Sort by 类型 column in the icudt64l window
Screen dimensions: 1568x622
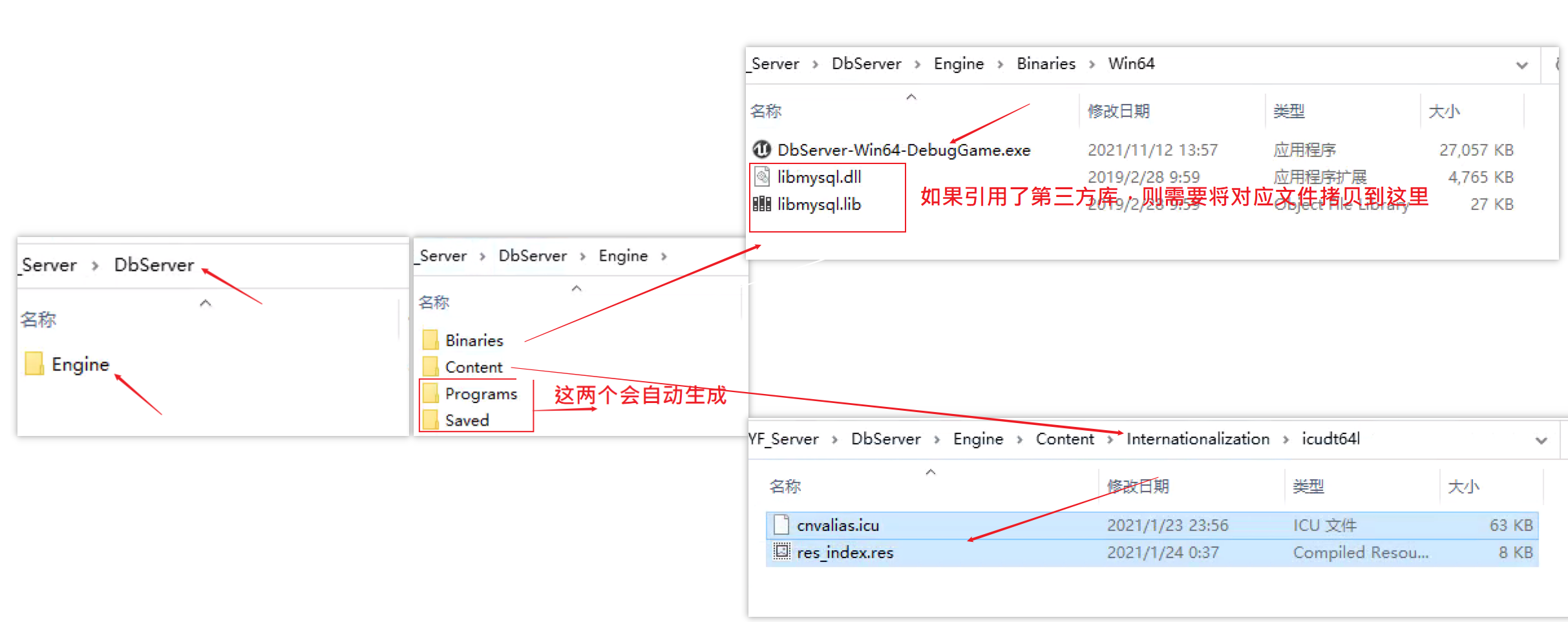click(1308, 486)
